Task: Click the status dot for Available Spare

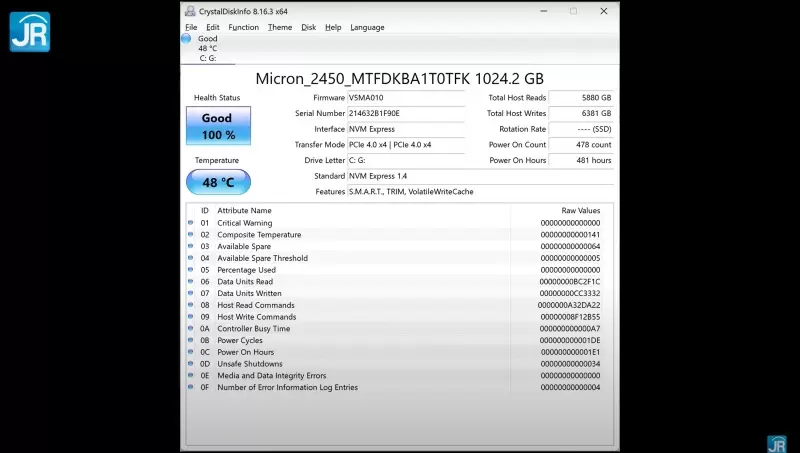Action: pyautogui.click(x=191, y=246)
